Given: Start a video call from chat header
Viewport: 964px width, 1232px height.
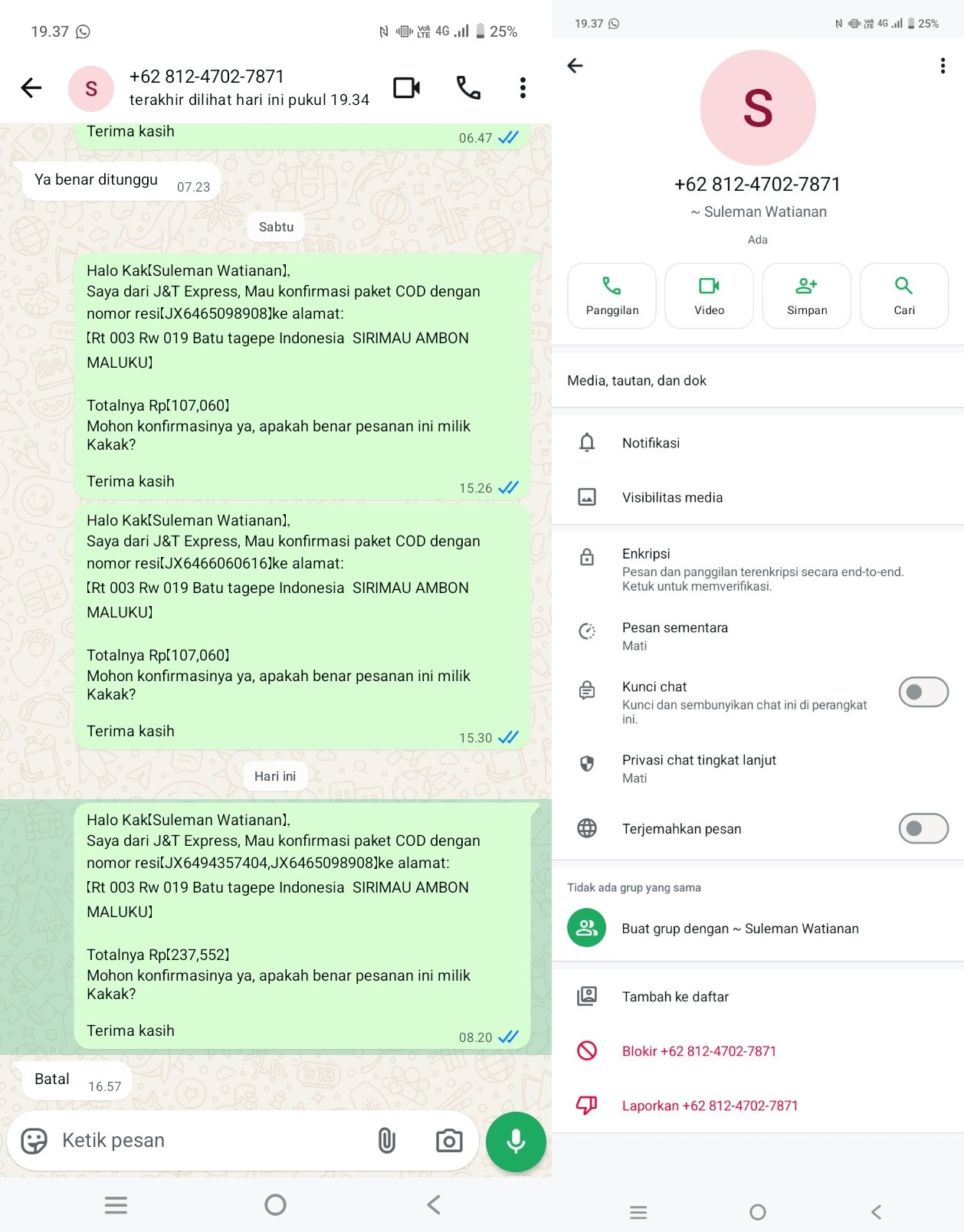Looking at the screenshot, I should click(406, 88).
